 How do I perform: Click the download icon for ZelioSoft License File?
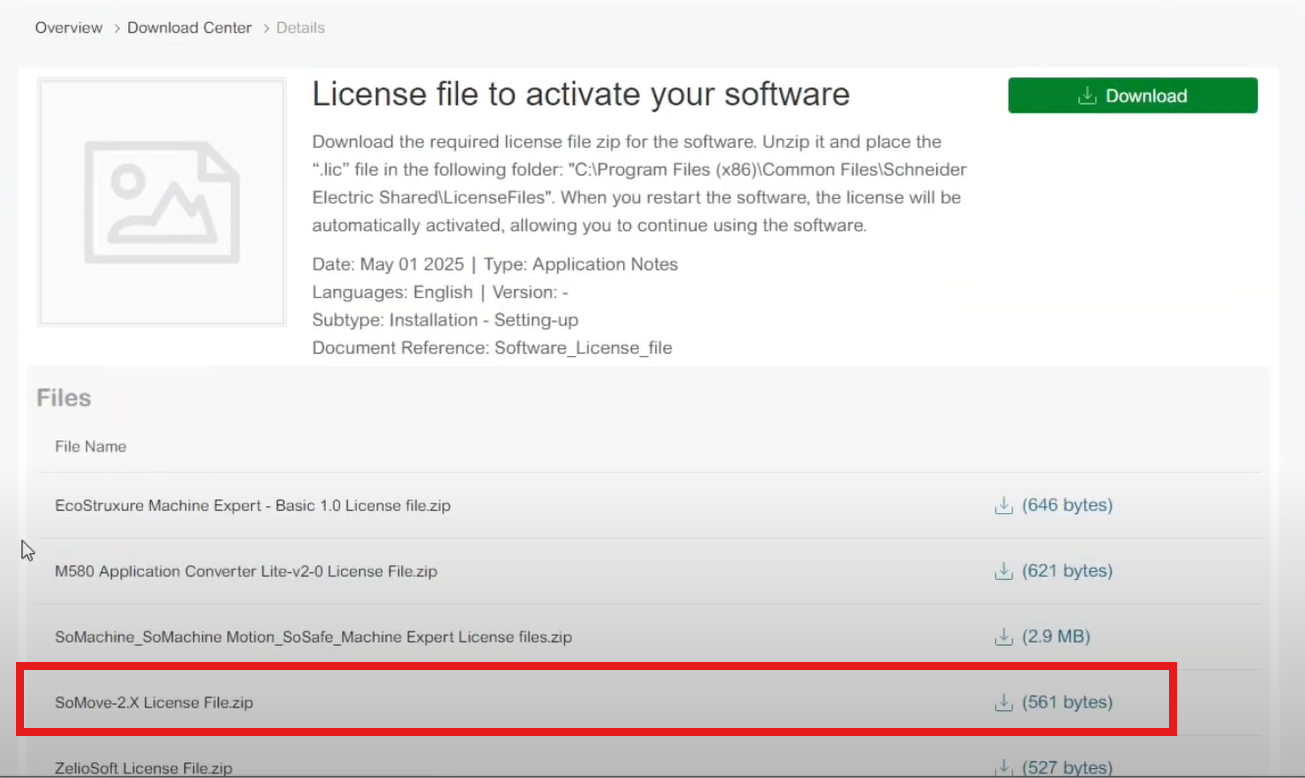1003,767
